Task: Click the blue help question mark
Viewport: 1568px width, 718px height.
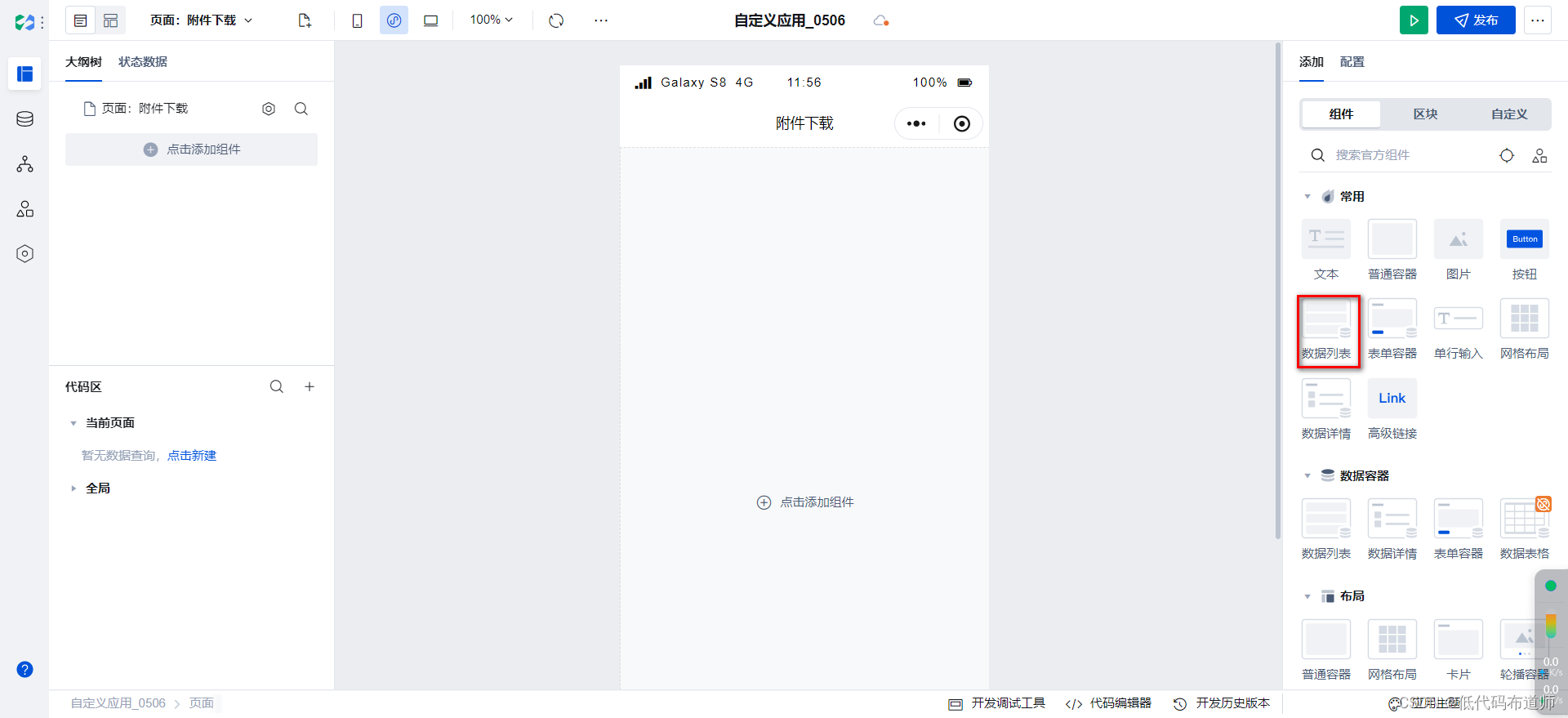Action: pos(24,670)
